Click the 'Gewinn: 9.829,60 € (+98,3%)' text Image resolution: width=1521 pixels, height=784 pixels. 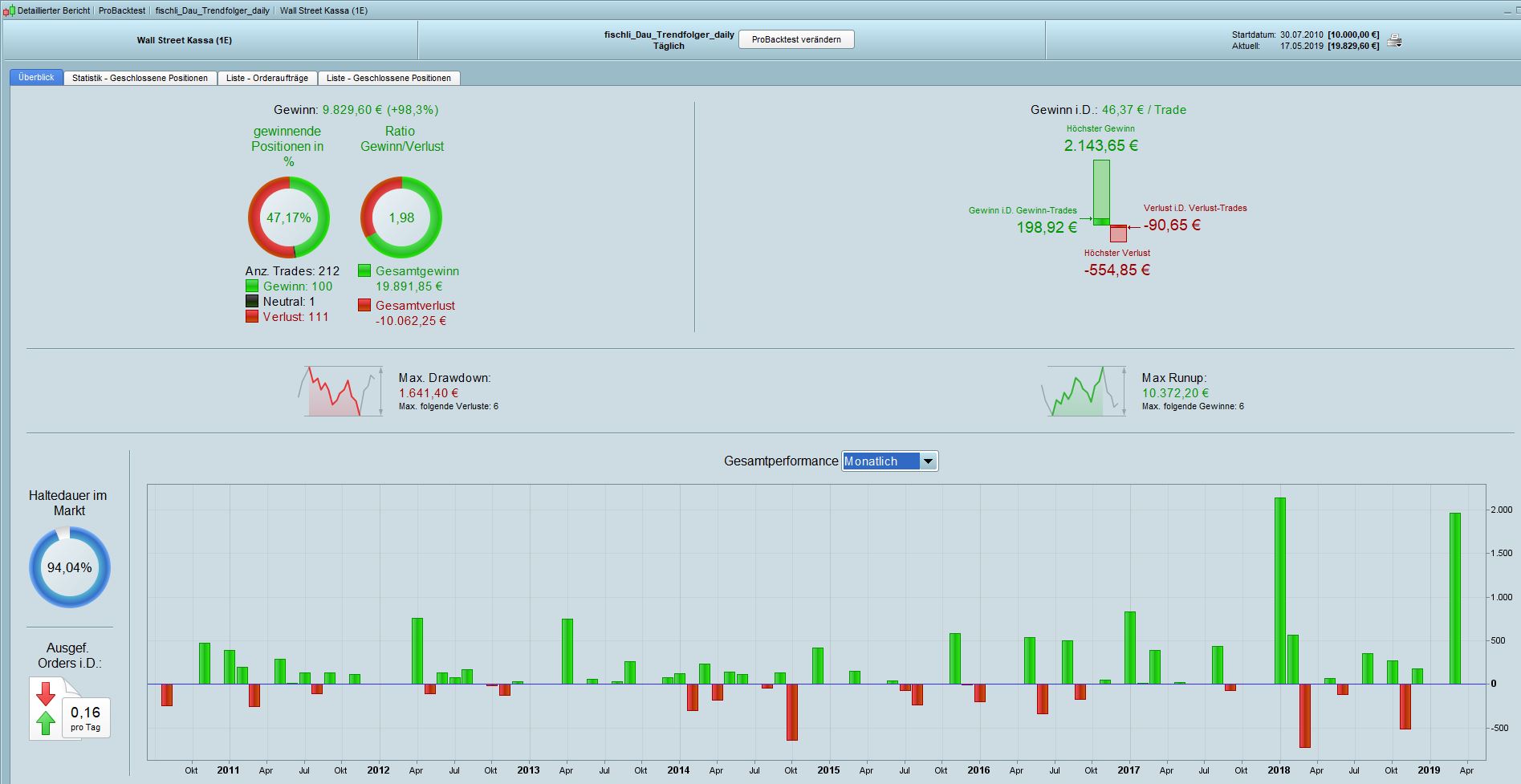356,110
